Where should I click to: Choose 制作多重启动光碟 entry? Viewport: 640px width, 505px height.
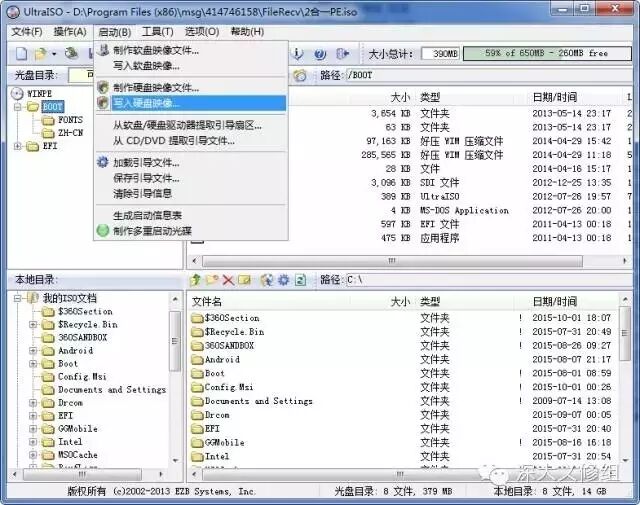point(191,231)
